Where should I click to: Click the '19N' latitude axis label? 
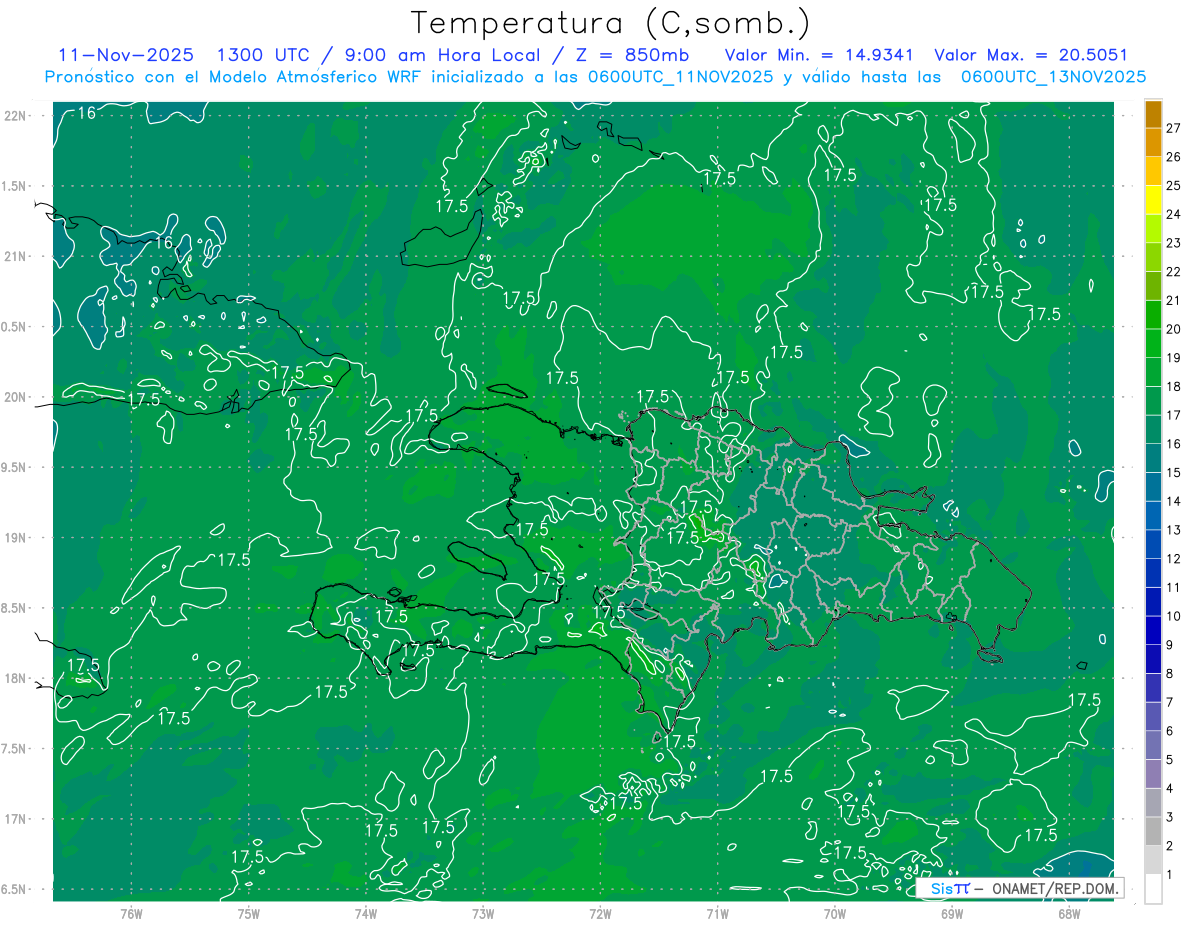[15, 537]
